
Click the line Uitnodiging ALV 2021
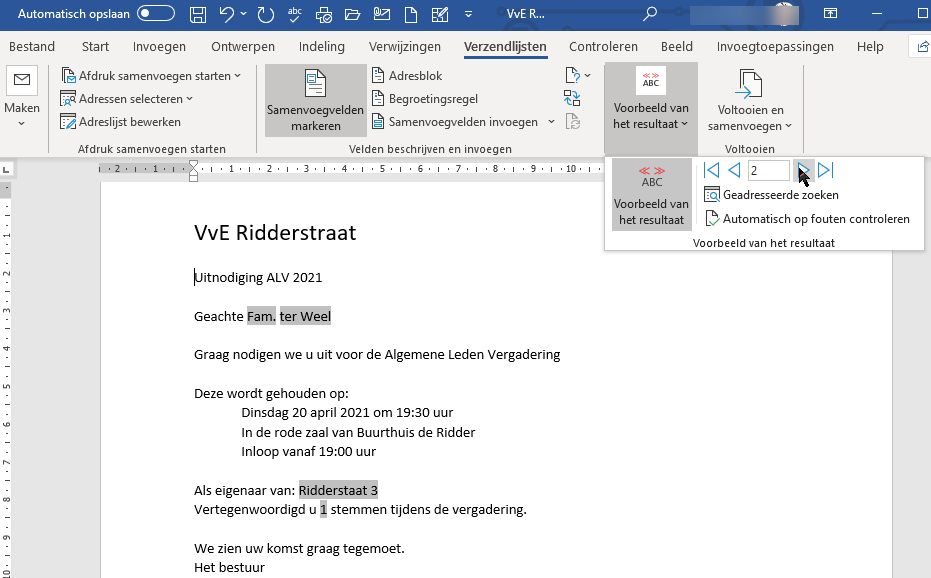pos(258,277)
